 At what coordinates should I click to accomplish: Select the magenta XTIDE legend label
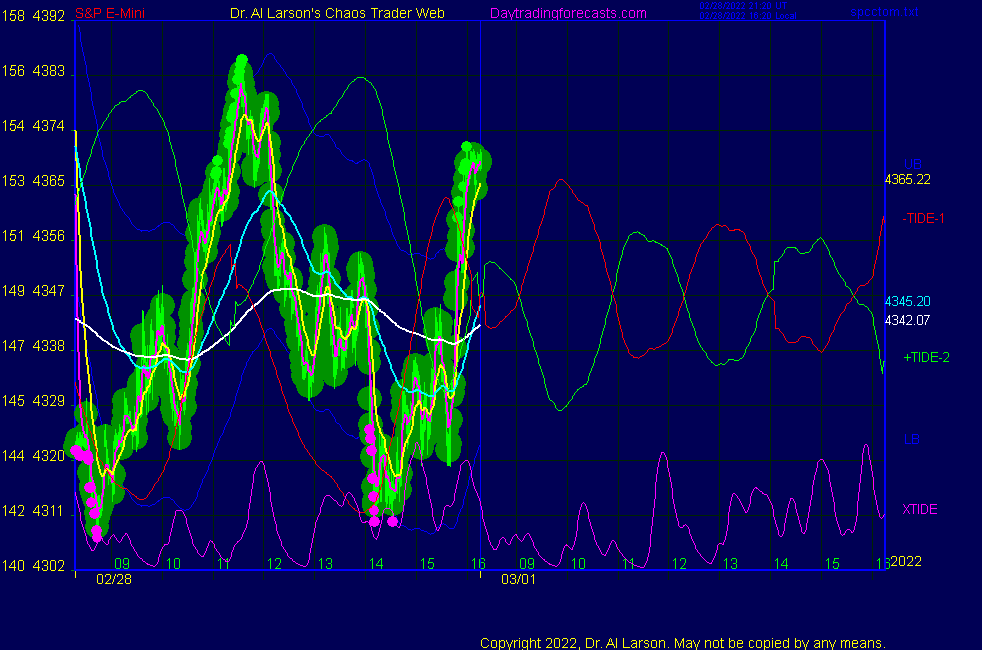pyautogui.click(x=919, y=510)
